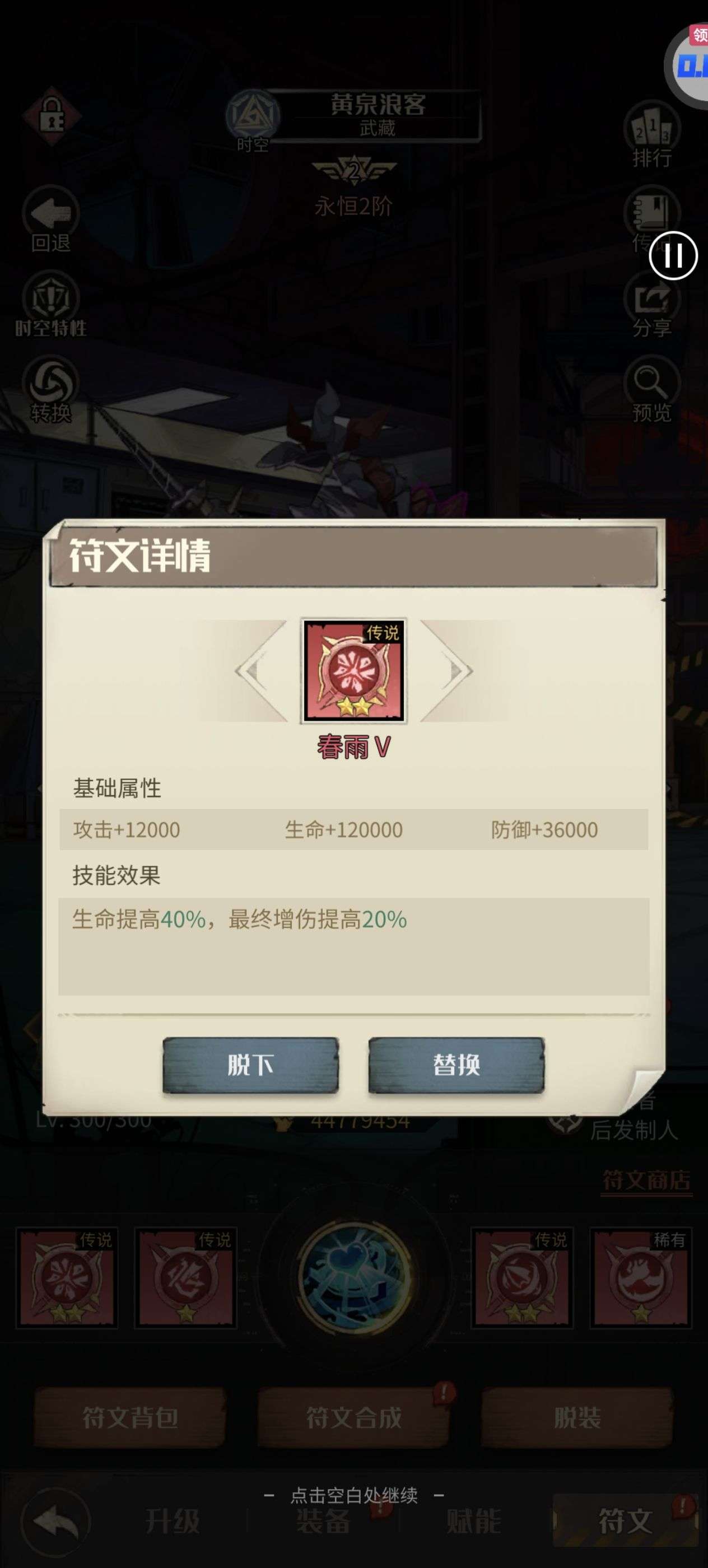Open the 符文商店 link
Viewport: 708px width, 1568px height.
(646, 1180)
